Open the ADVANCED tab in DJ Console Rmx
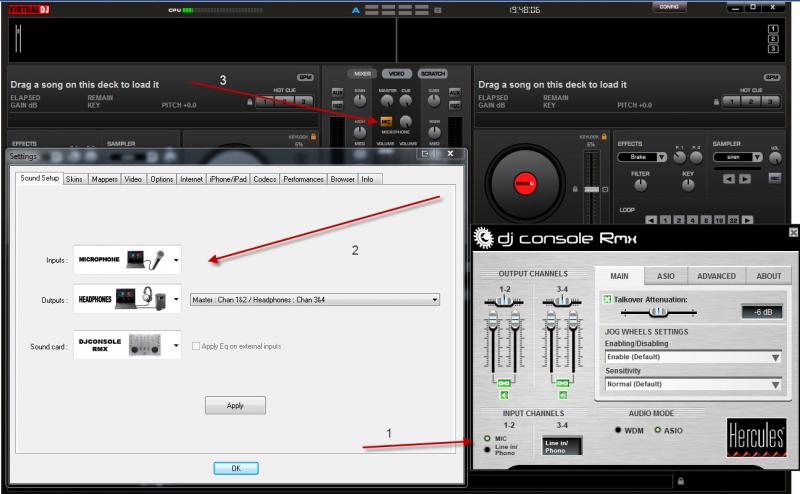This screenshot has width=800, height=494. (716, 276)
